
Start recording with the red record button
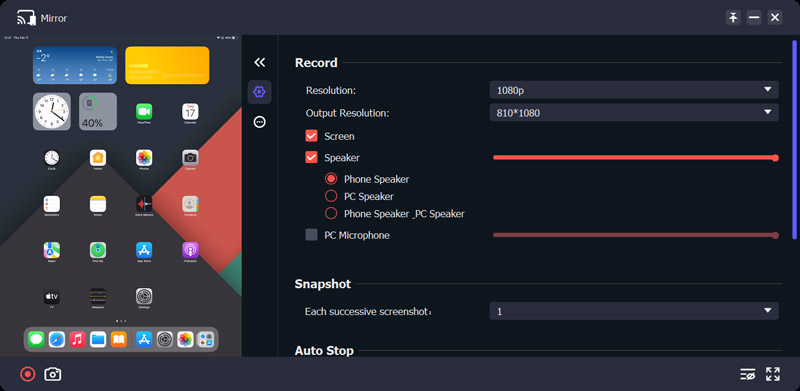pos(28,375)
